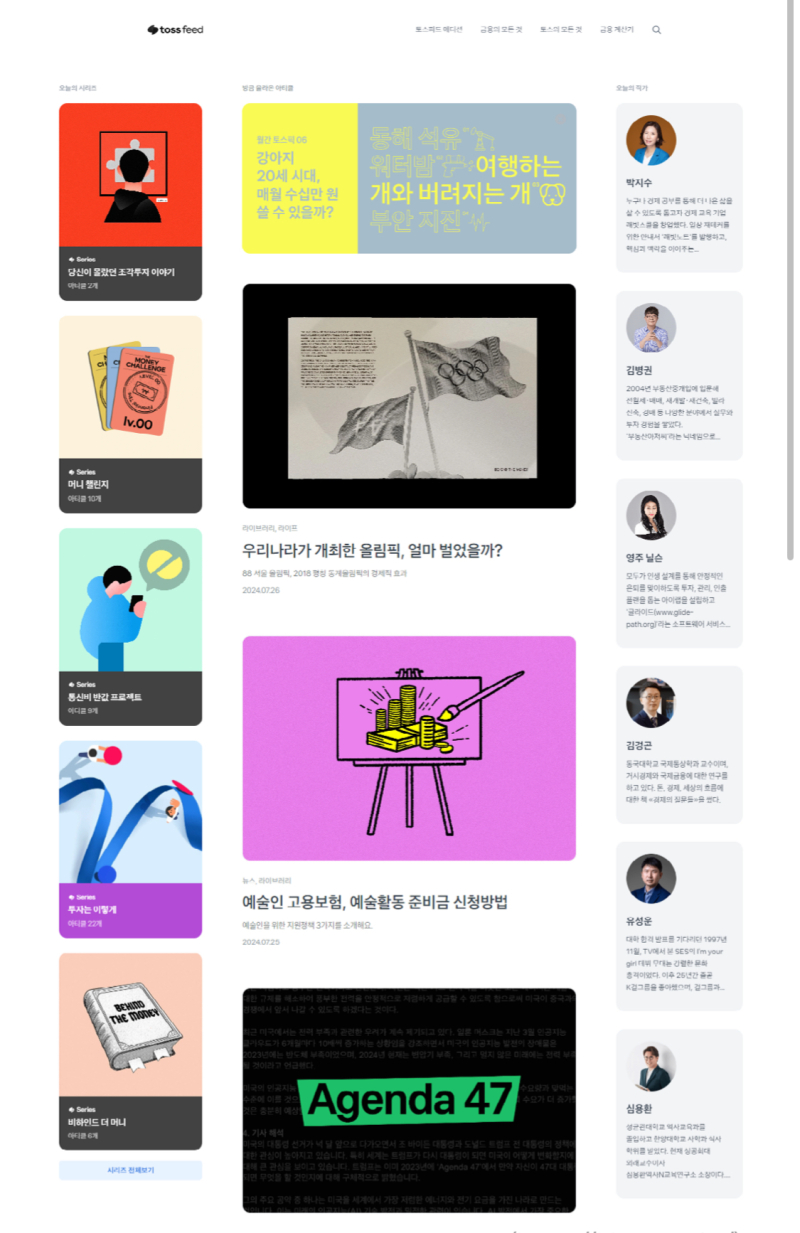Click the 김병권 author avatar

[651, 328]
